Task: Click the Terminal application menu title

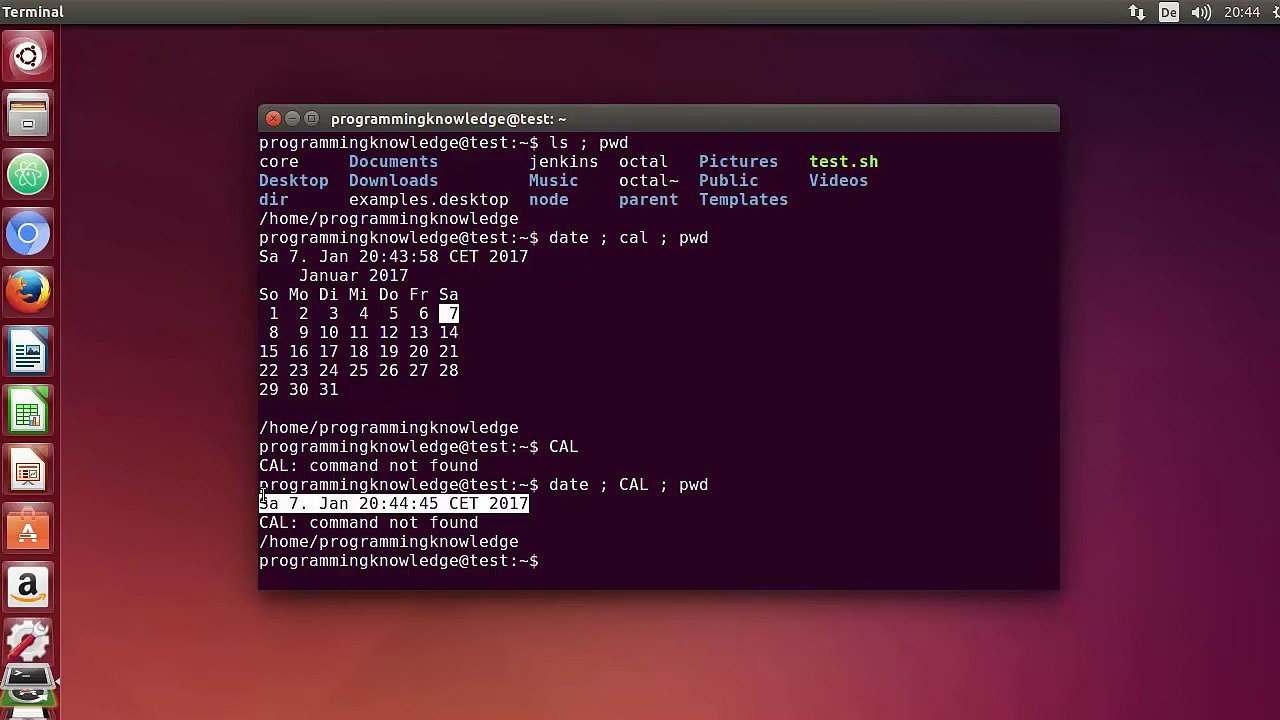Action: (32, 12)
